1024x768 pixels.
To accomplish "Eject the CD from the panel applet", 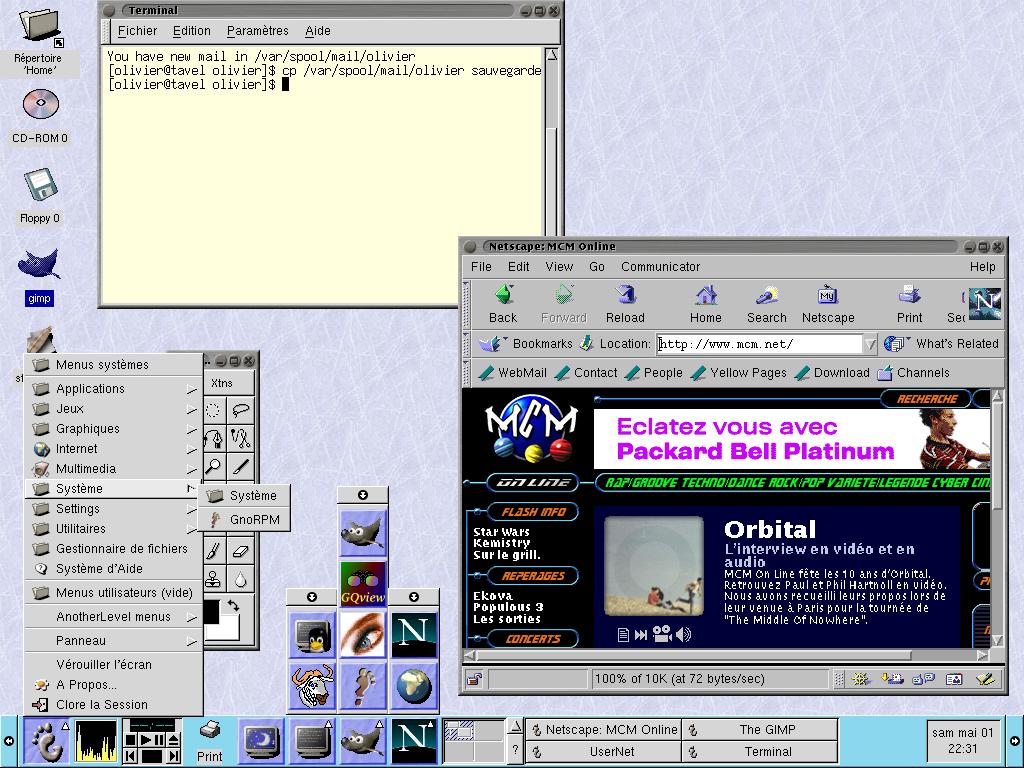I will pos(174,740).
